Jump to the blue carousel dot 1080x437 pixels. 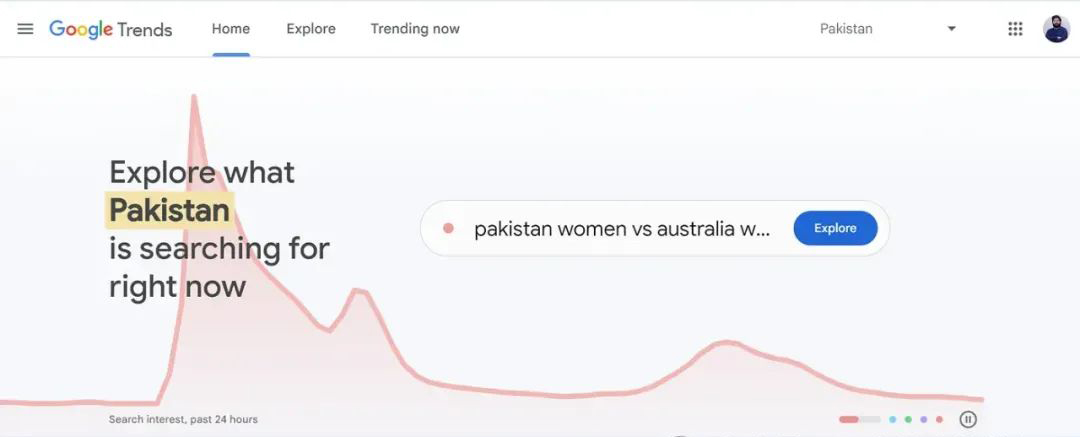[x=893, y=420]
